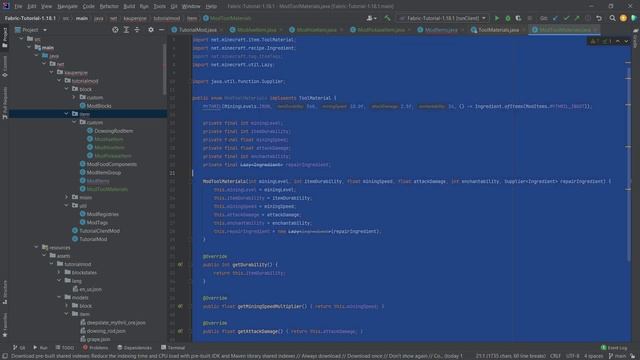Image resolution: width=640 pixels, height=360 pixels.
Task: Jump to previous highlighted error arrow in editor
Action: pos(618,41)
